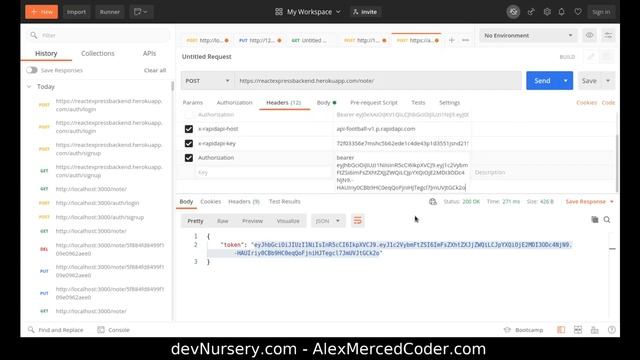Open the Send button dropdown arrow
The width and height of the screenshot is (640, 360).
click(566, 81)
